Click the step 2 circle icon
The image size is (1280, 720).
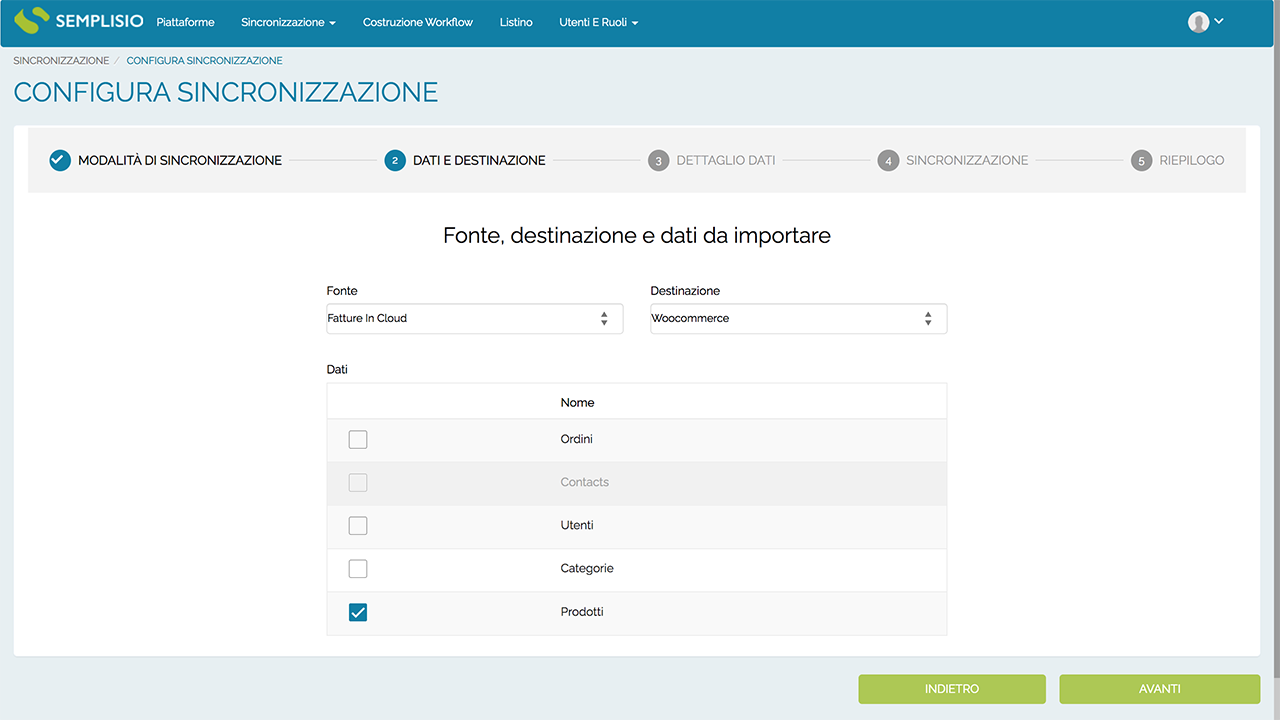coord(395,160)
